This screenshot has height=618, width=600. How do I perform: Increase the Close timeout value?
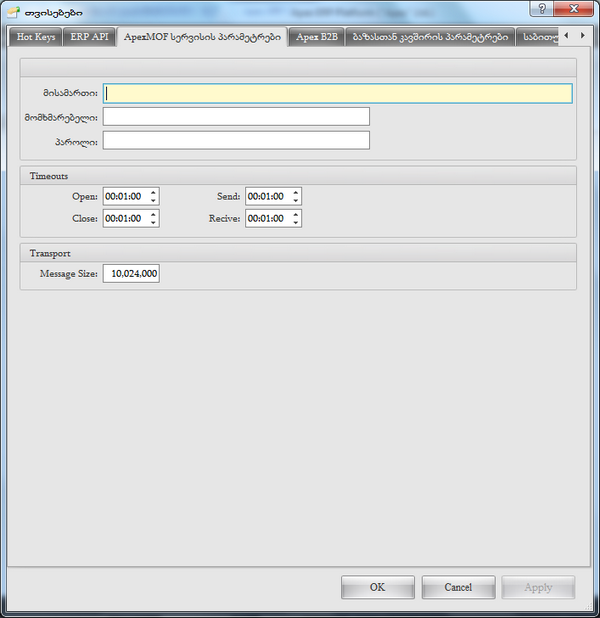point(153,213)
